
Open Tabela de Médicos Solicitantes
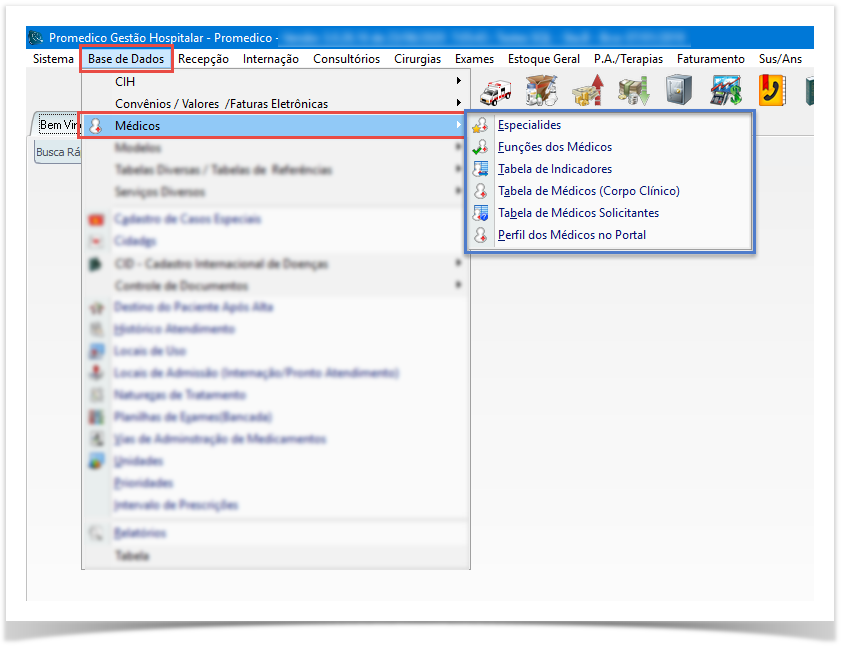click(578, 213)
